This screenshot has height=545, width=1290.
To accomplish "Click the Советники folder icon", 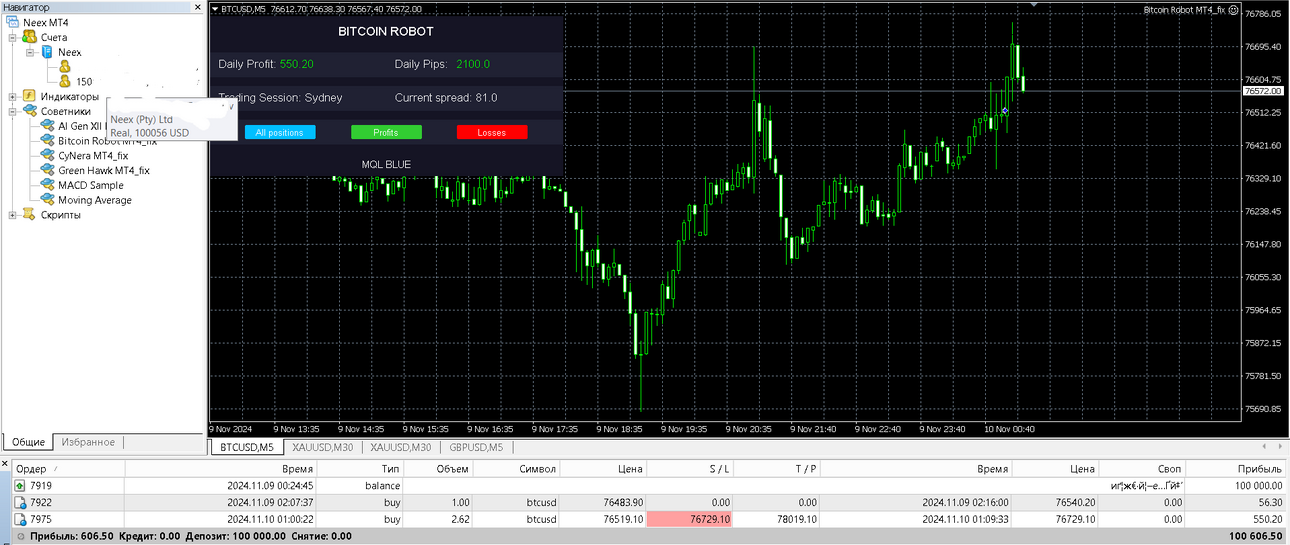I will coord(28,112).
